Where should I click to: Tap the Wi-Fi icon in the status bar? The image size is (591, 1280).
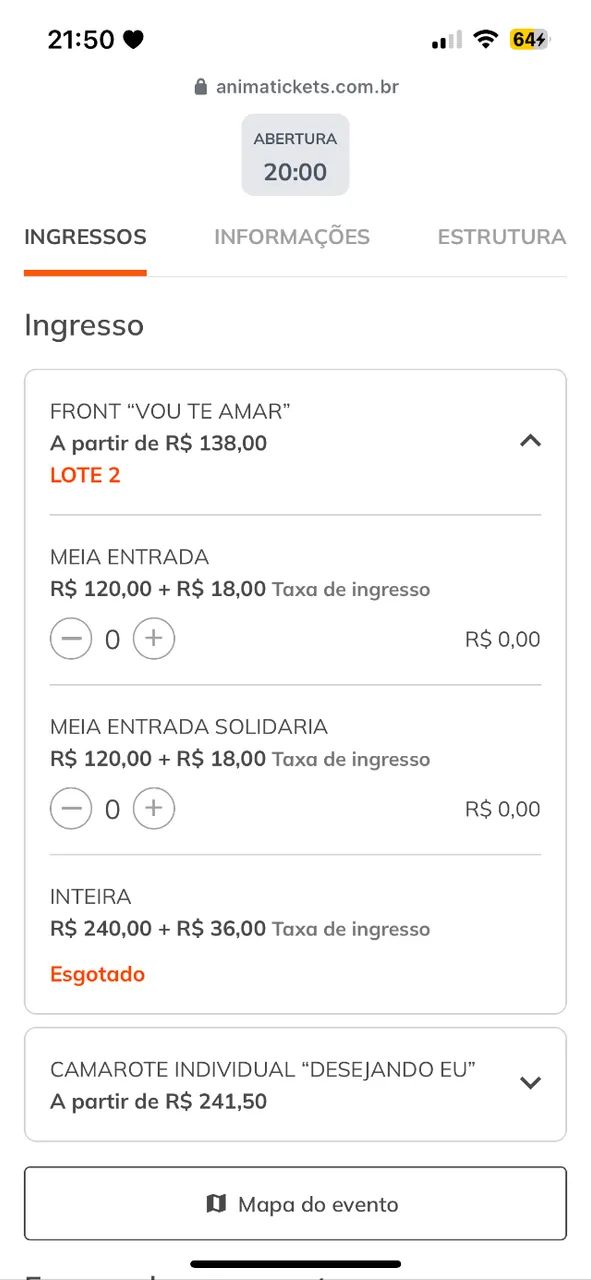click(486, 39)
